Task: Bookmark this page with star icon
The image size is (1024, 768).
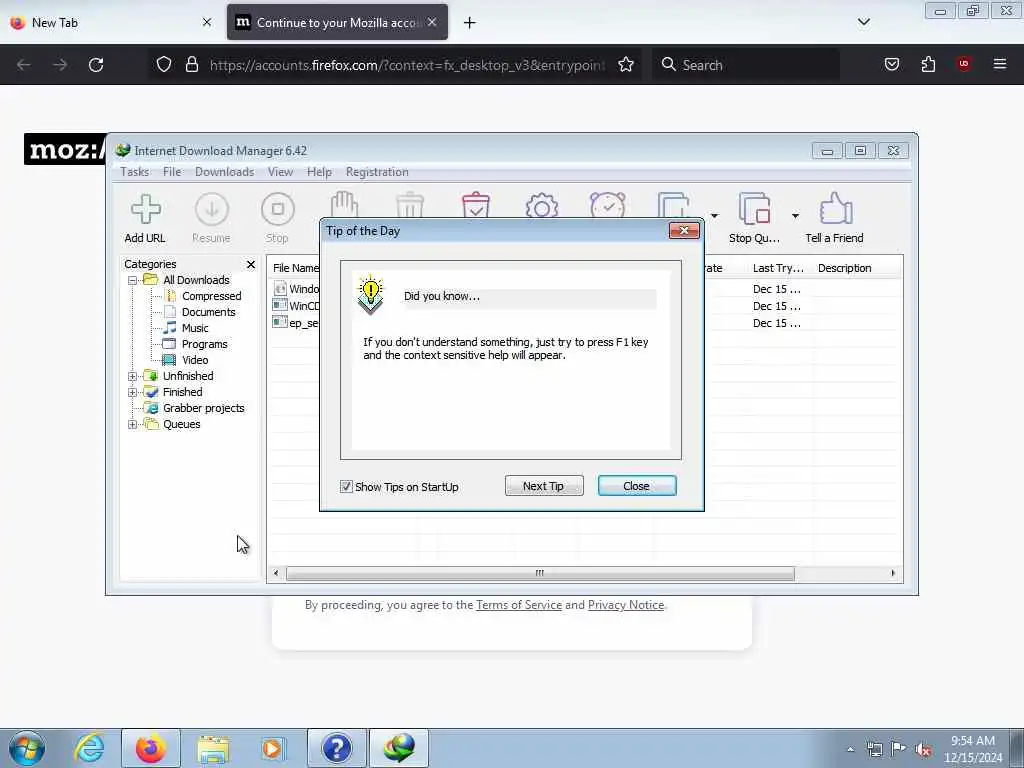Action: (x=626, y=65)
